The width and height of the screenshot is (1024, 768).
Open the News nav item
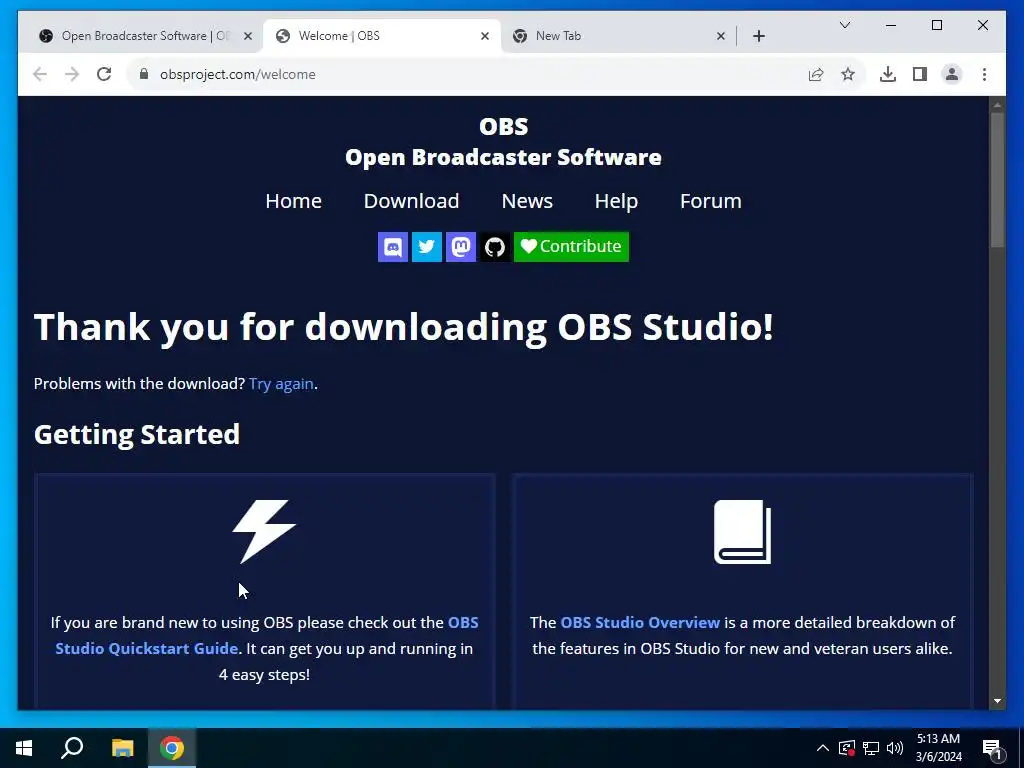[527, 201]
